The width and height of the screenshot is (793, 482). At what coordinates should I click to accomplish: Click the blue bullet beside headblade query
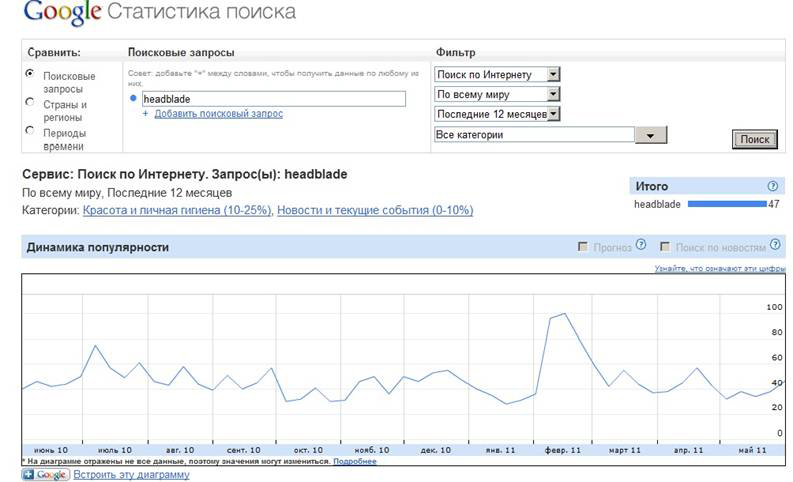tap(134, 99)
